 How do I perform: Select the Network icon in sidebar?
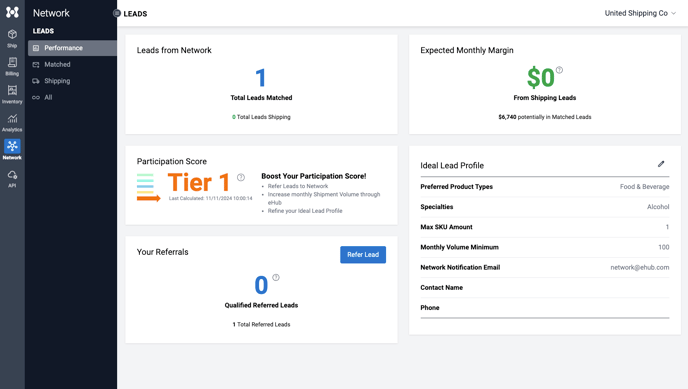pos(12,150)
